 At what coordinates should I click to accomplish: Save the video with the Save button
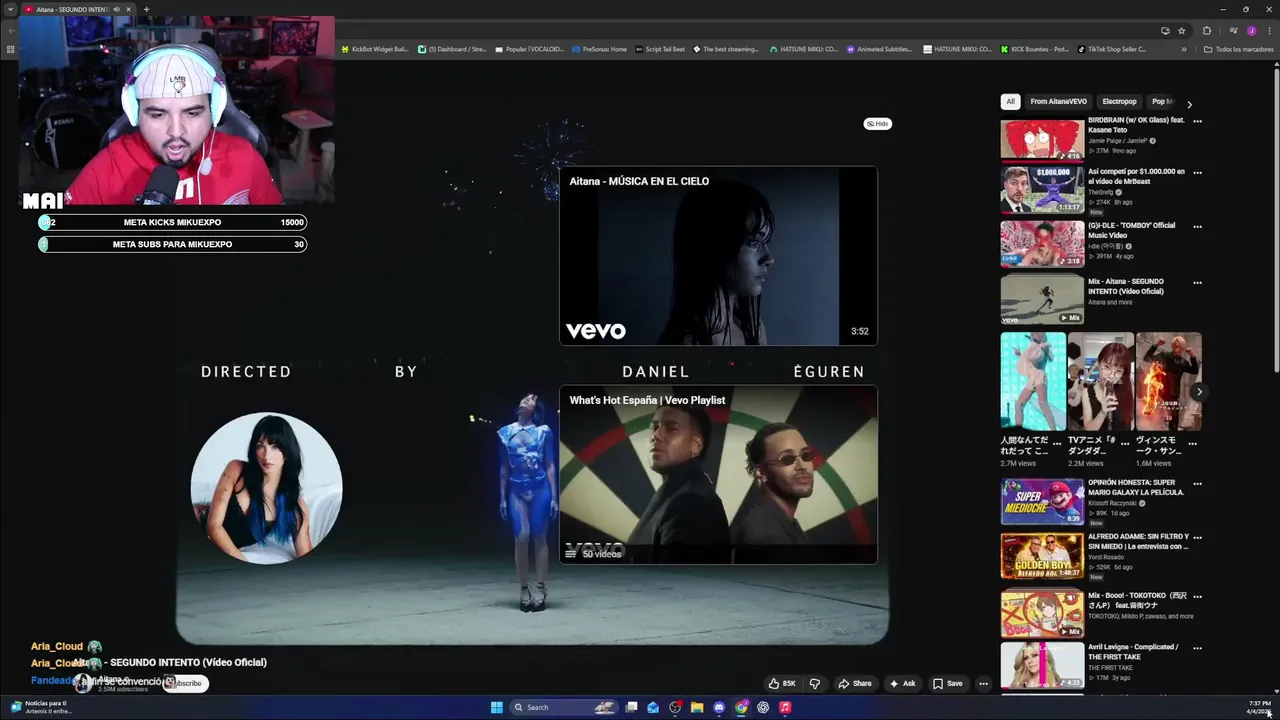(948, 683)
